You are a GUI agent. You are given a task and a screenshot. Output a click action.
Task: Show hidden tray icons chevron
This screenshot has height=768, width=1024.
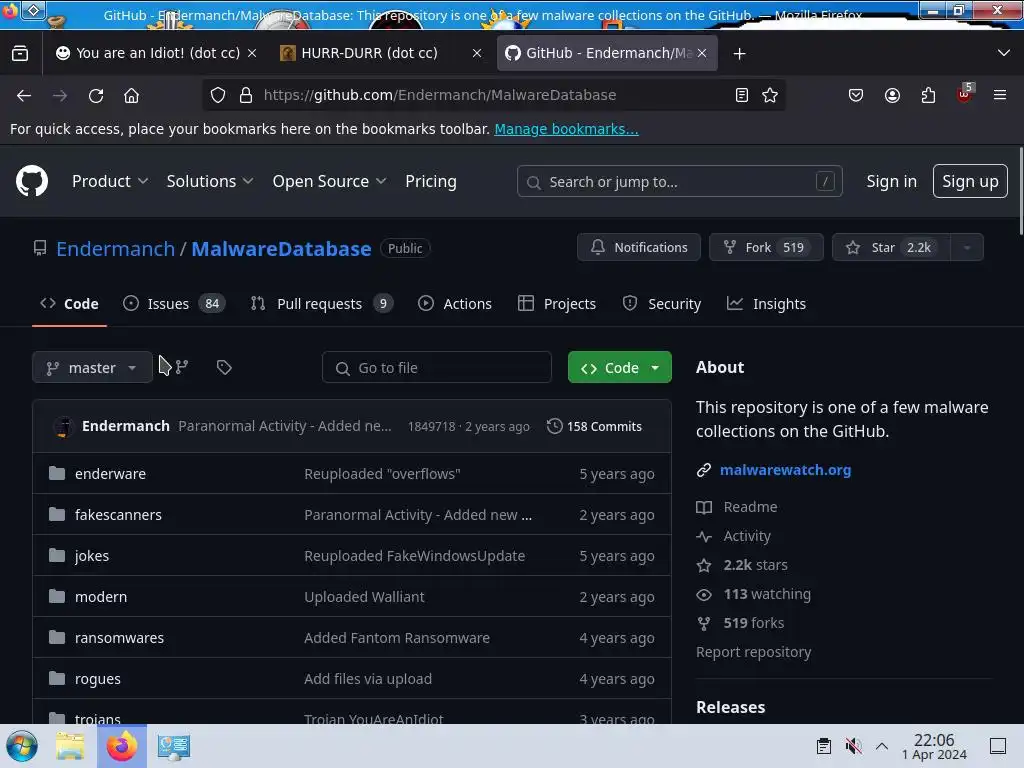point(882,746)
